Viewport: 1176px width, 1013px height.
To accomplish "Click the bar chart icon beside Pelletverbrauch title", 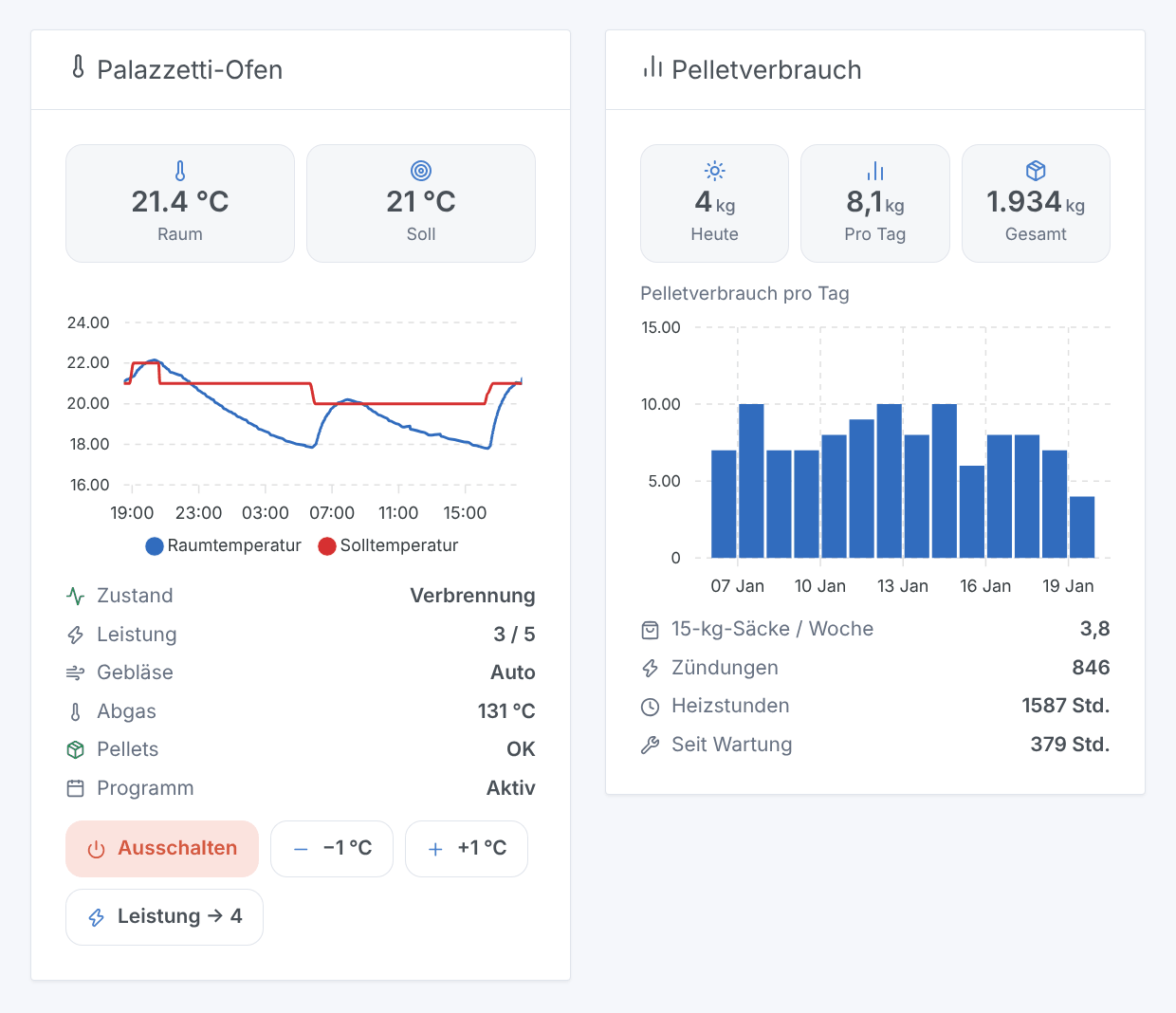I will pos(652,67).
